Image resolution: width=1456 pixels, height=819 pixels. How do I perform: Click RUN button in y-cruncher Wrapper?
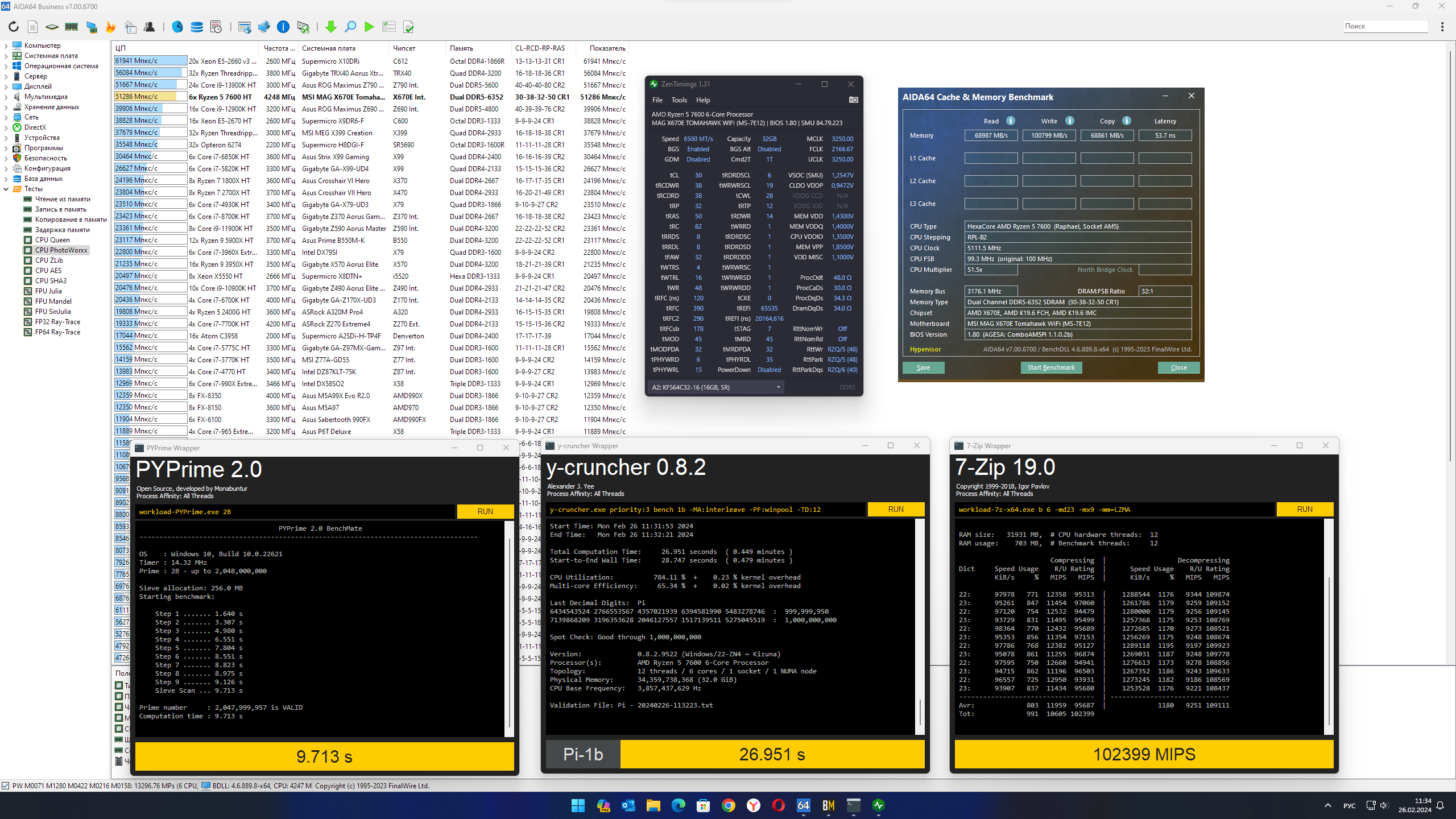click(895, 509)
